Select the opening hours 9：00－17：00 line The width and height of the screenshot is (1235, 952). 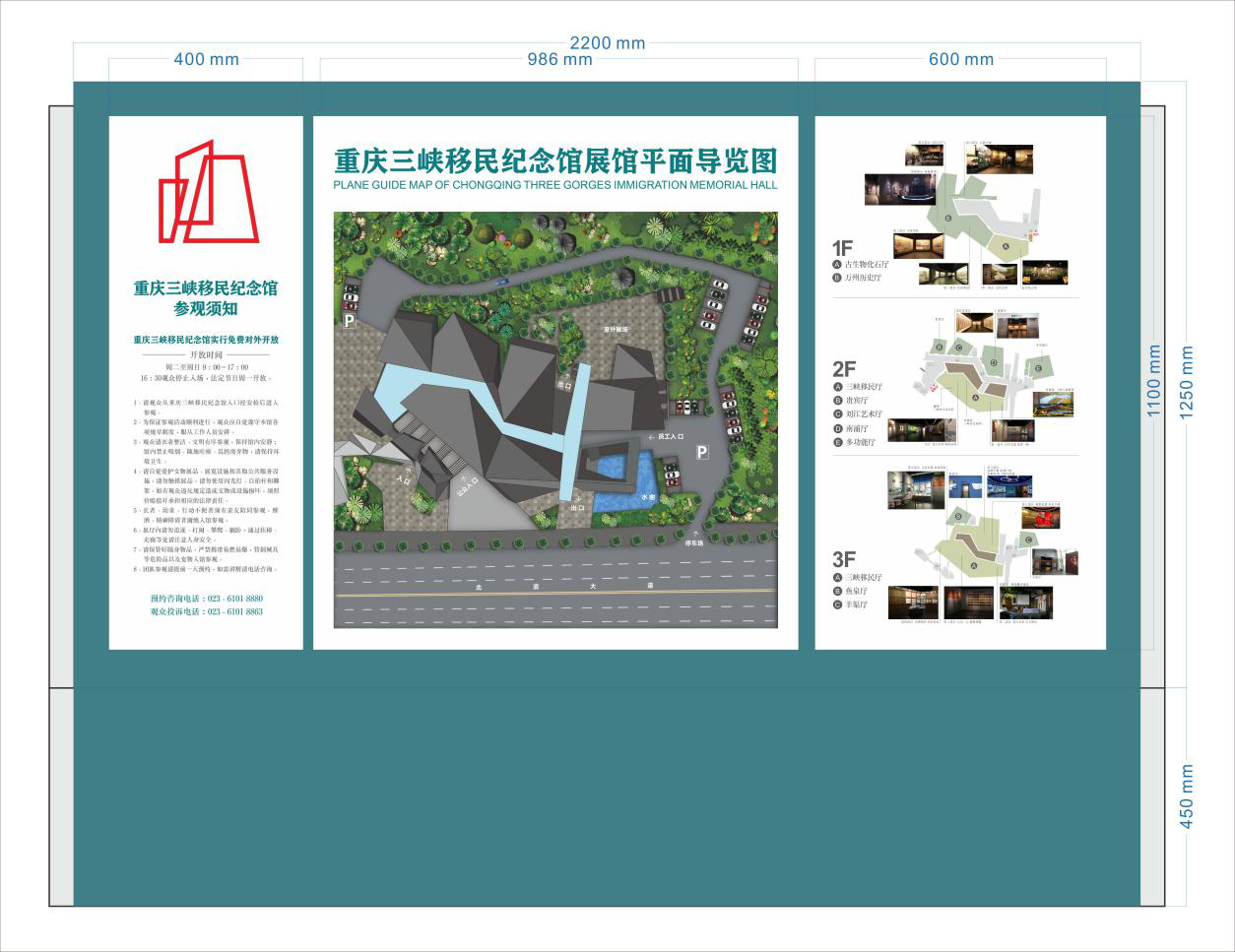coord(206,367)
